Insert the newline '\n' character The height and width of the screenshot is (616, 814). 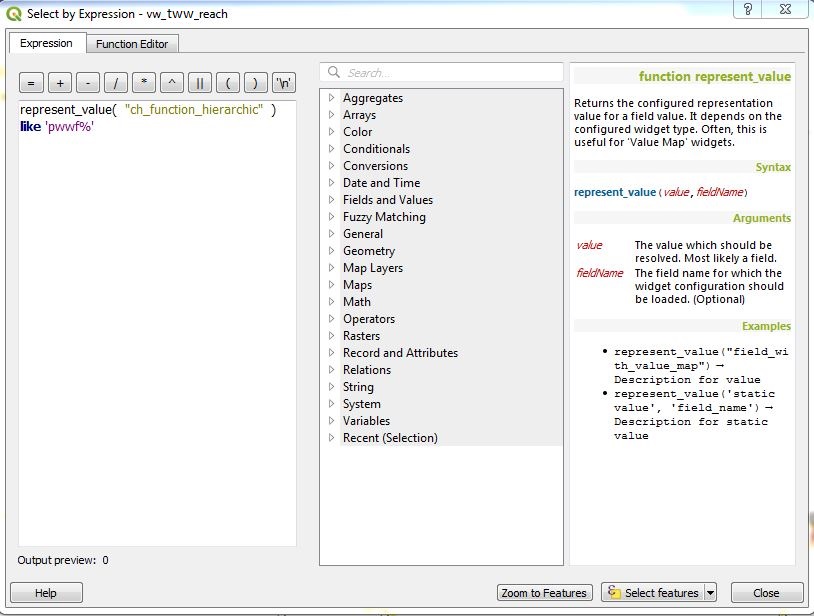(283, 83)
